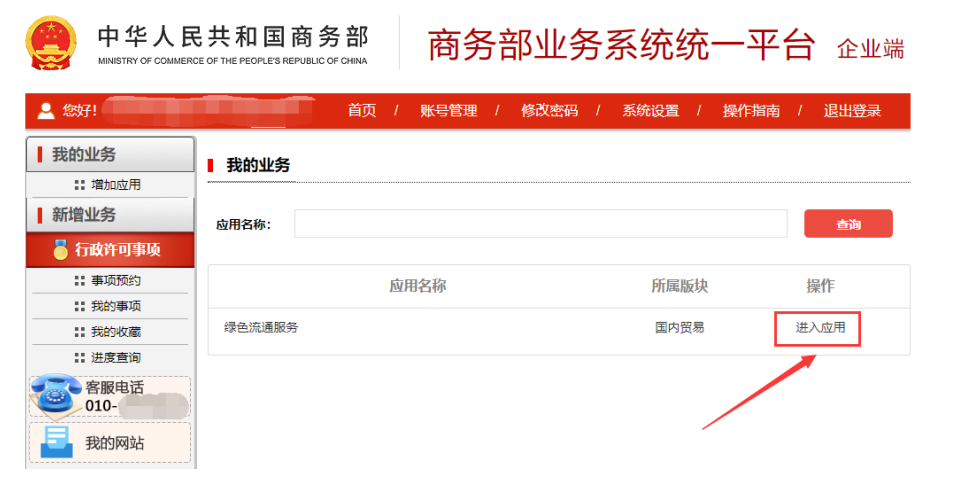Expand the 我的业务 sidebar section header
The height and width of the screenshot is (484, 960).
(110, 154)
